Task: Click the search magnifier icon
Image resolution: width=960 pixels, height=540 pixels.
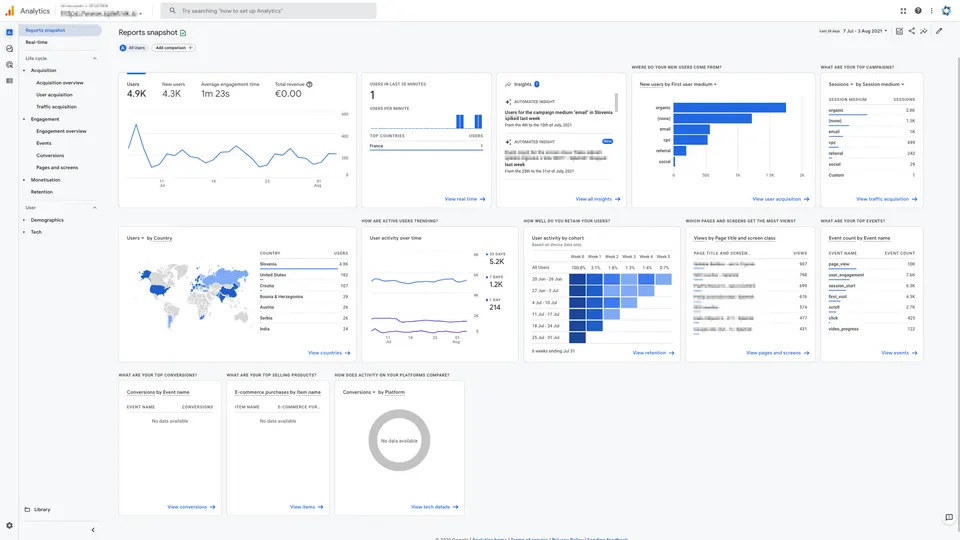Action: coord(172,10)
